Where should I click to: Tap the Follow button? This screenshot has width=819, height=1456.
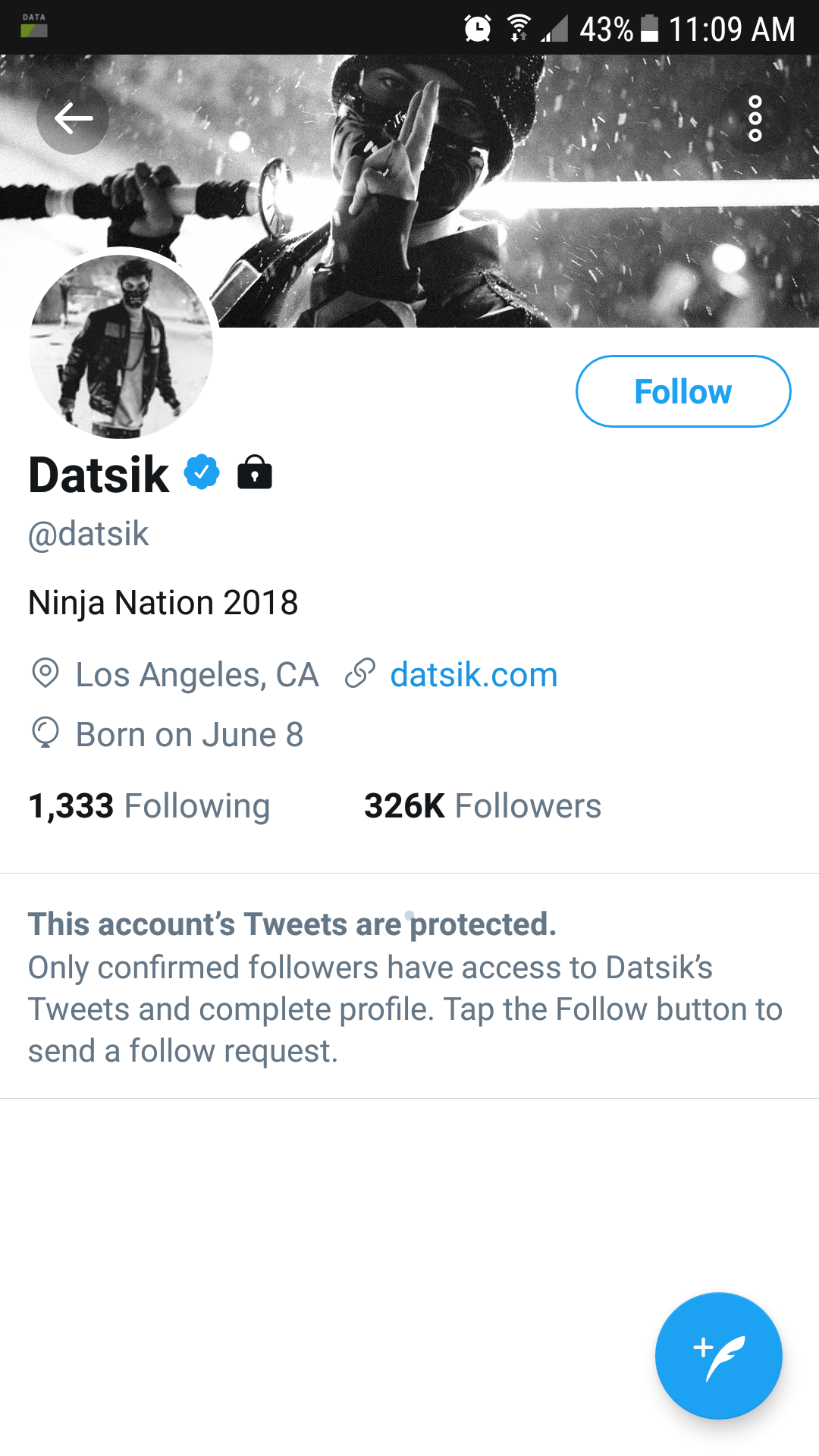pyautogui.click(x=683, y=391)
